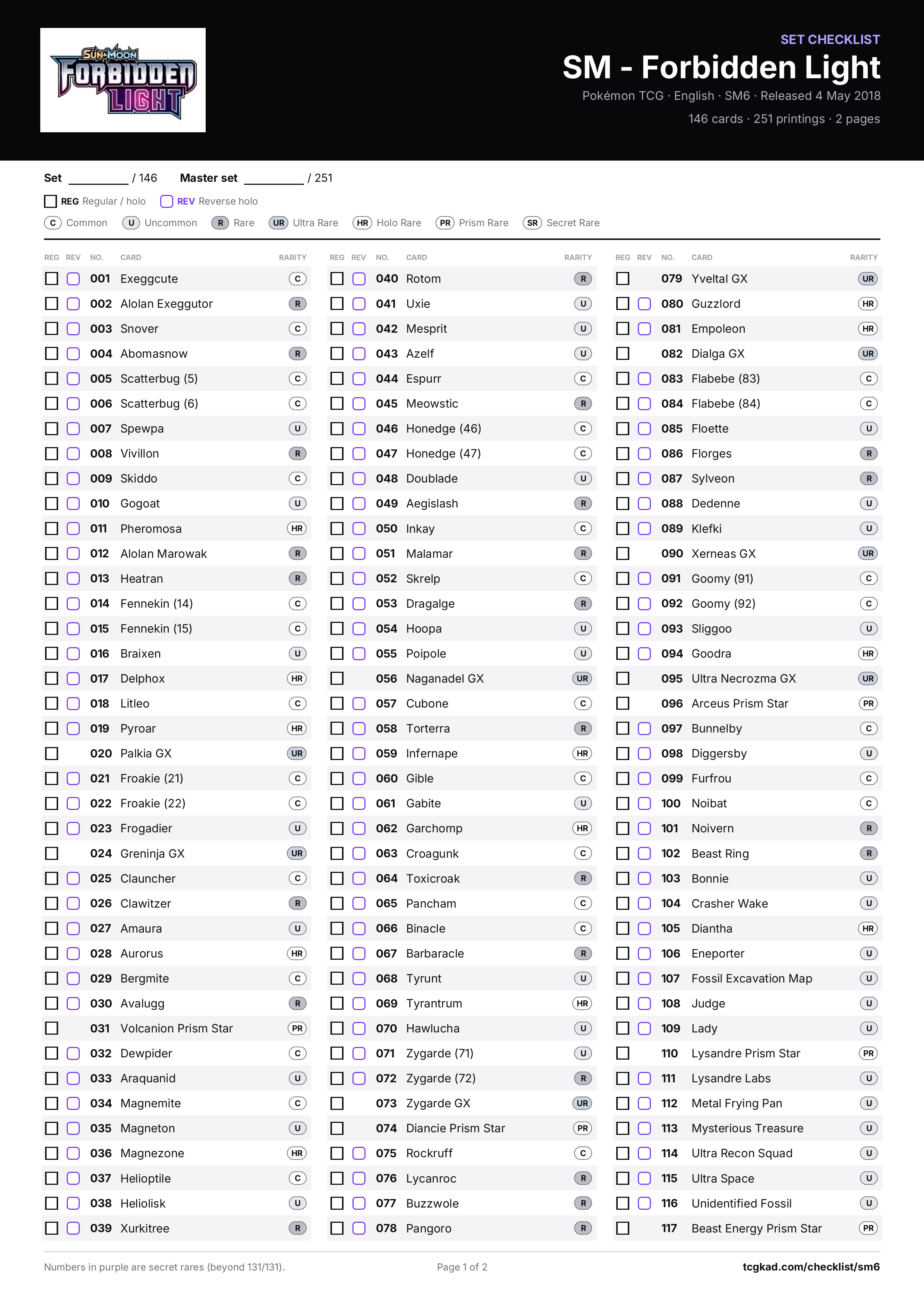Viewport: 924px width, 1307px height.
Task: Click the Secret Rare SR legend badge
Action: click(532, 223)
